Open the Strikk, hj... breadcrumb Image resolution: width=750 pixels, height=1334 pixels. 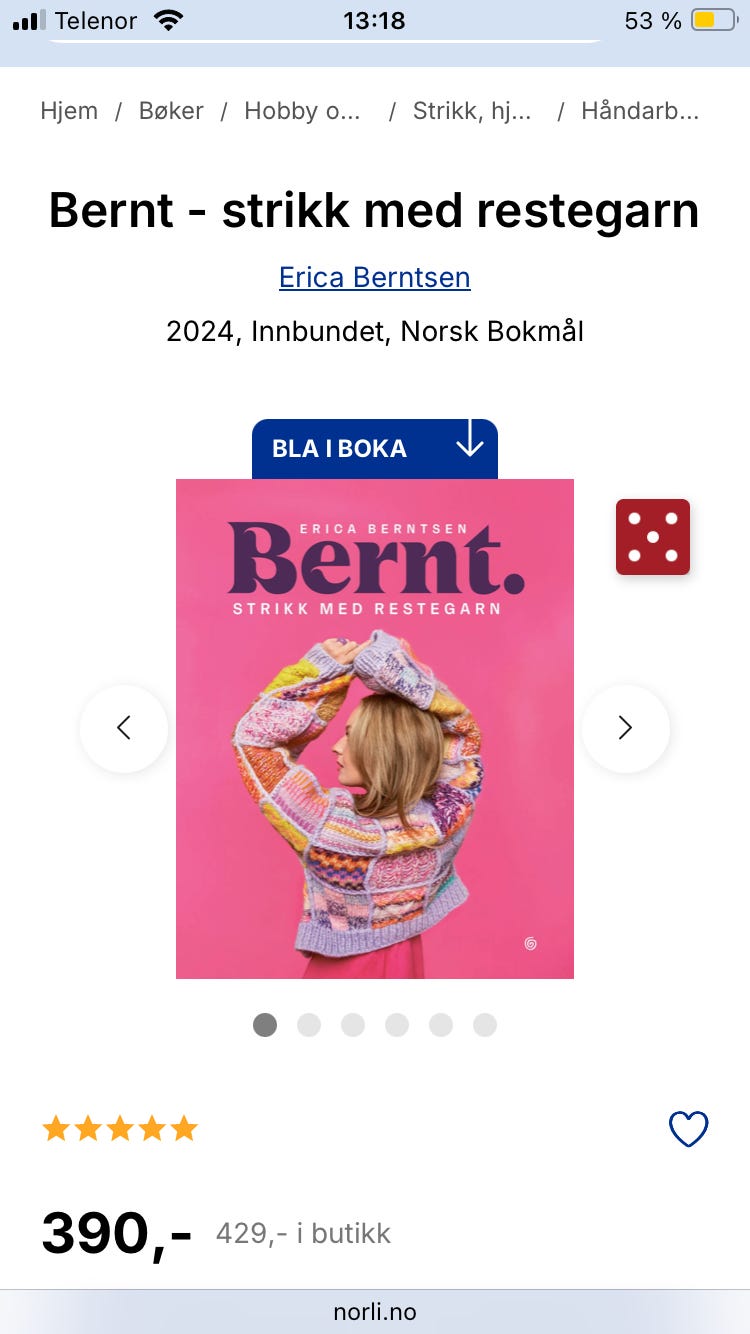point(472,111)
